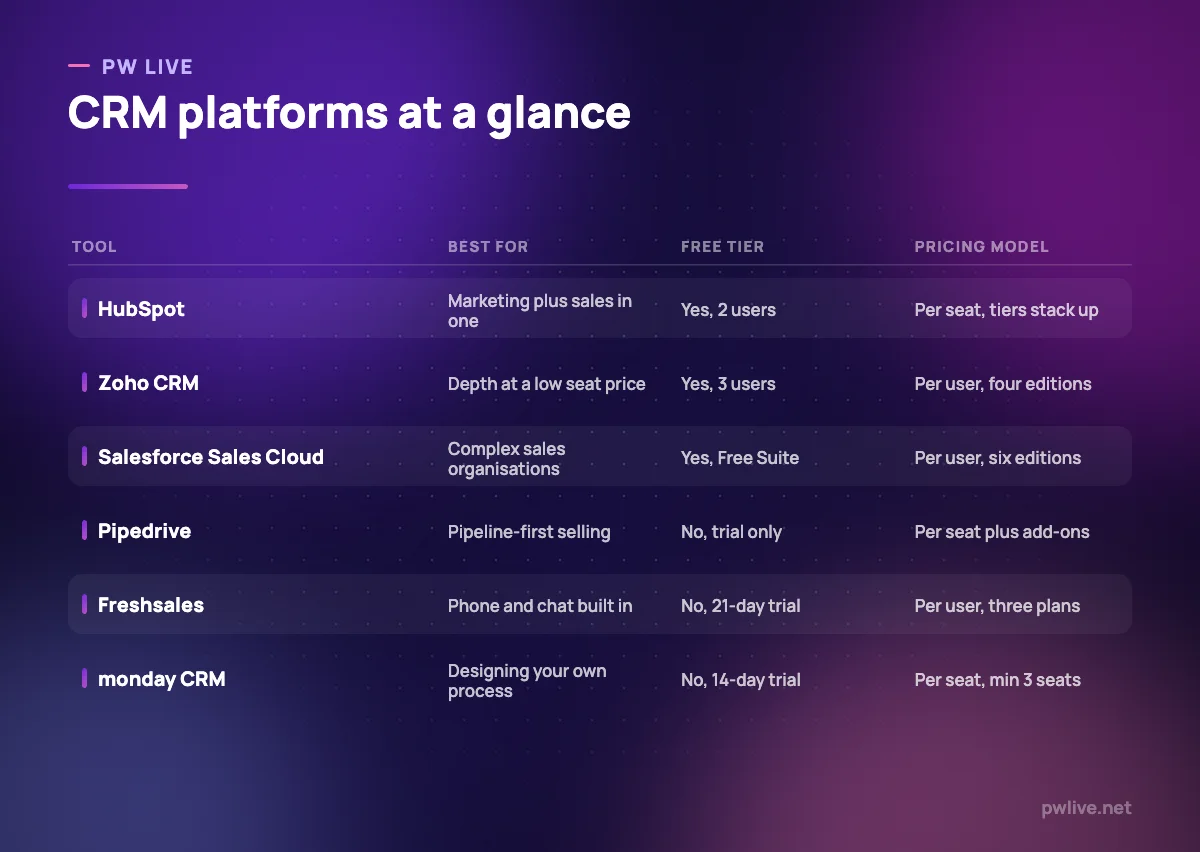Select the 'Pipedrive' tool name
This screenshot has height=852, width=1200.
pos(144,531)
